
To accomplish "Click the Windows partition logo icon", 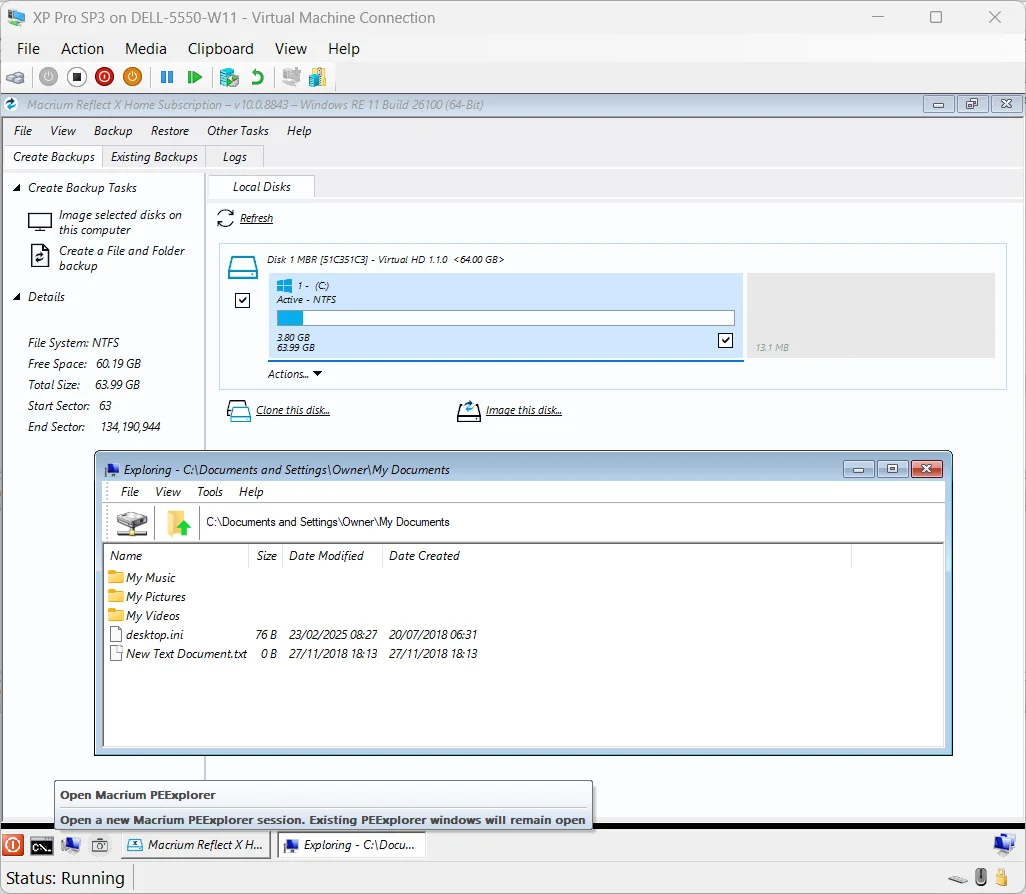I will pyautogui.click(x=284, y=285).
